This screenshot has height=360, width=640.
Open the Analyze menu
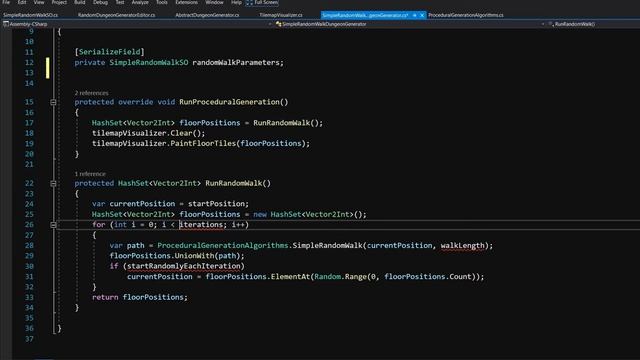point(140,2)
